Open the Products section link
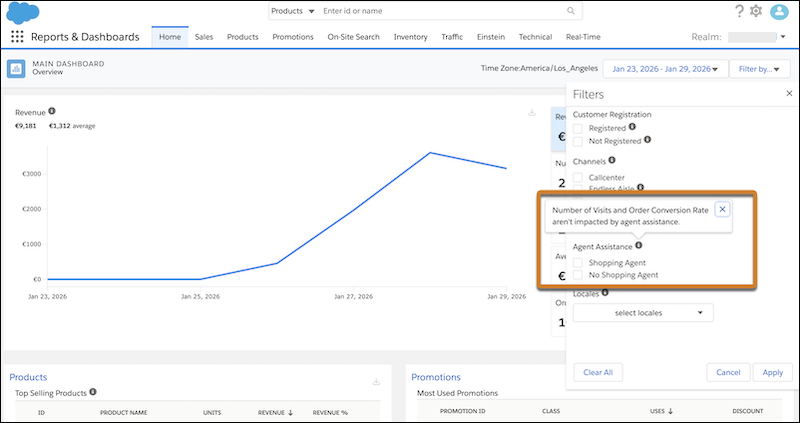Viewport: 800px width, 423px height. (x=28, y=377)
